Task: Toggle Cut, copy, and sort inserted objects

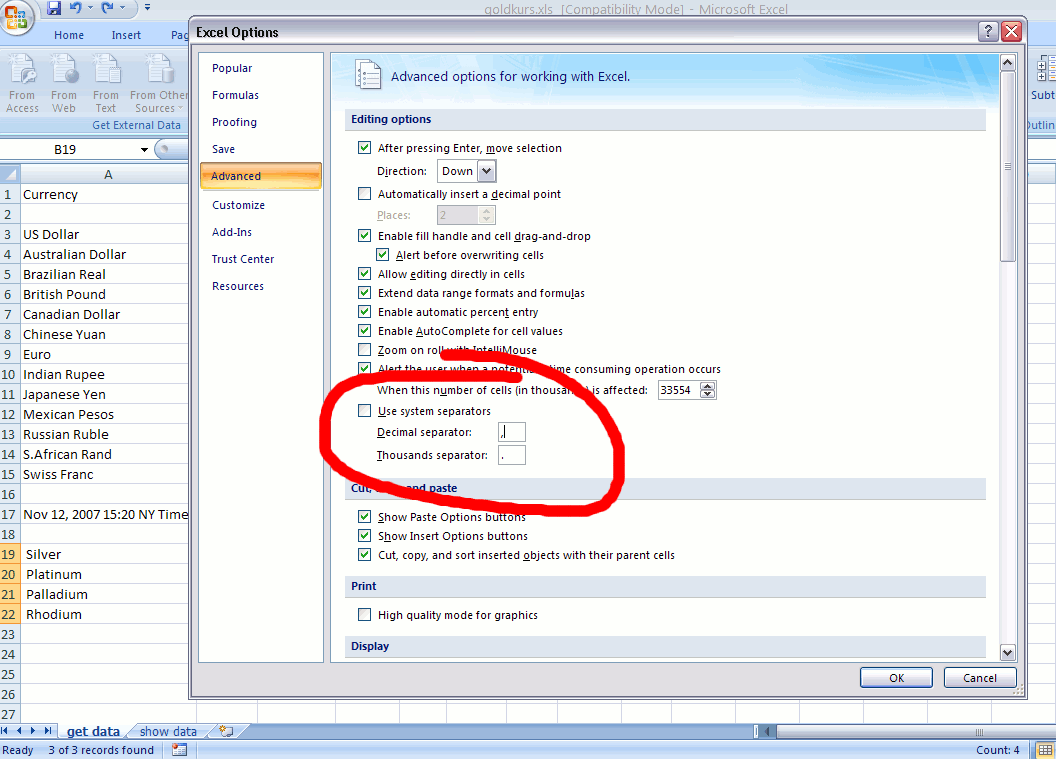Action: (364, 555)
